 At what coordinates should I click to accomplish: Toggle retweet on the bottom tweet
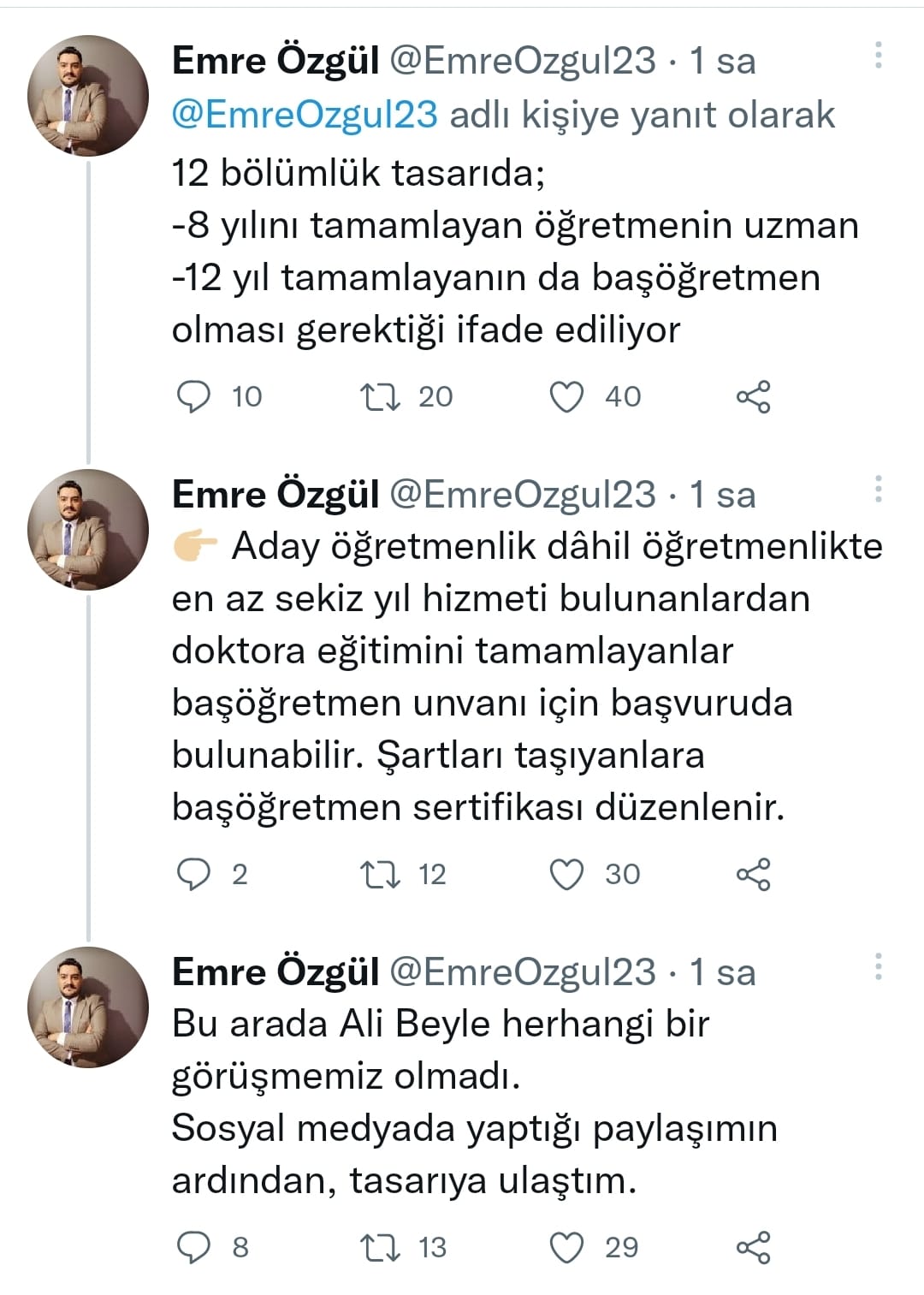click(x=382, y=1248)
